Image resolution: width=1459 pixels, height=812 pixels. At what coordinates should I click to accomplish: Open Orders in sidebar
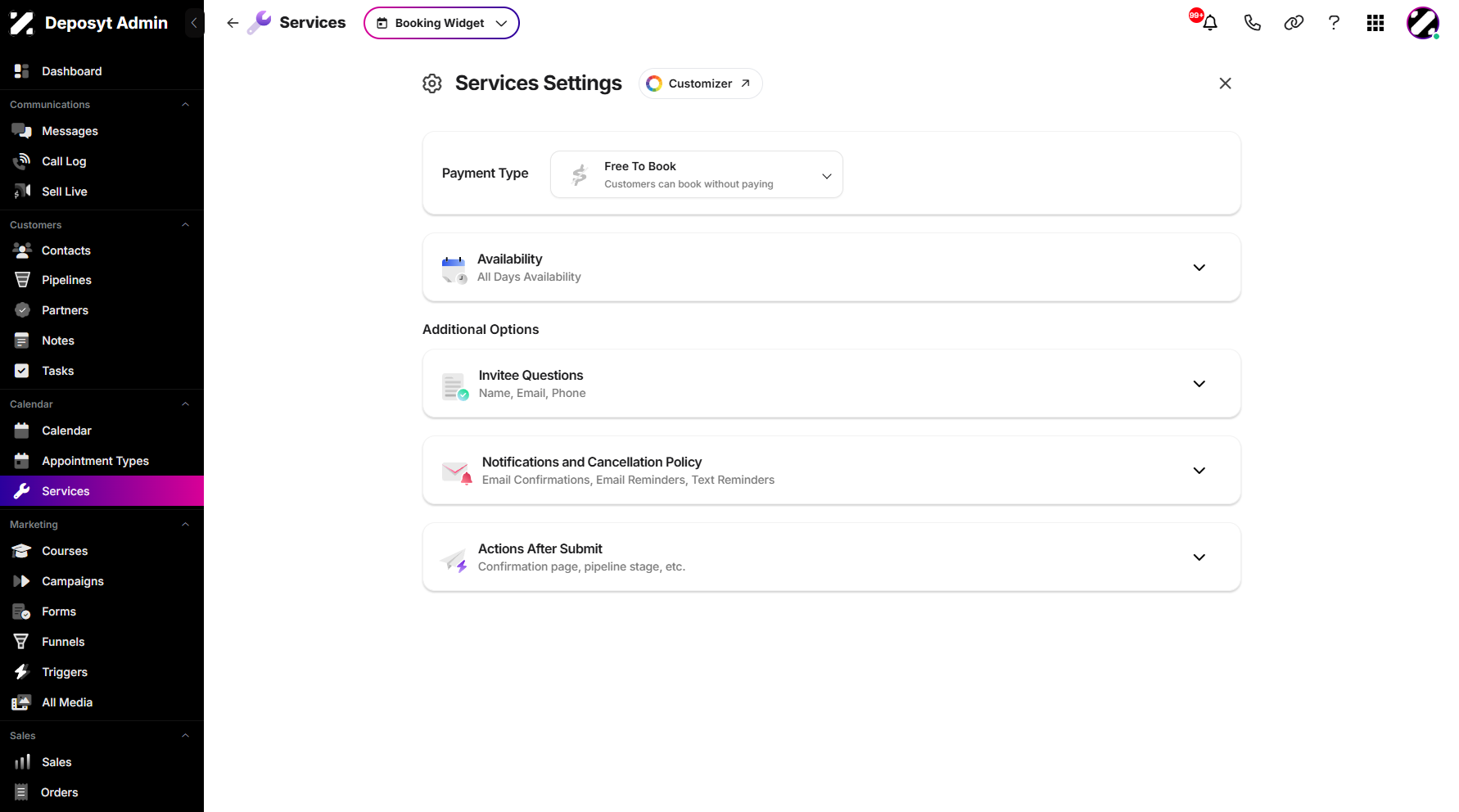coord(102,792)
